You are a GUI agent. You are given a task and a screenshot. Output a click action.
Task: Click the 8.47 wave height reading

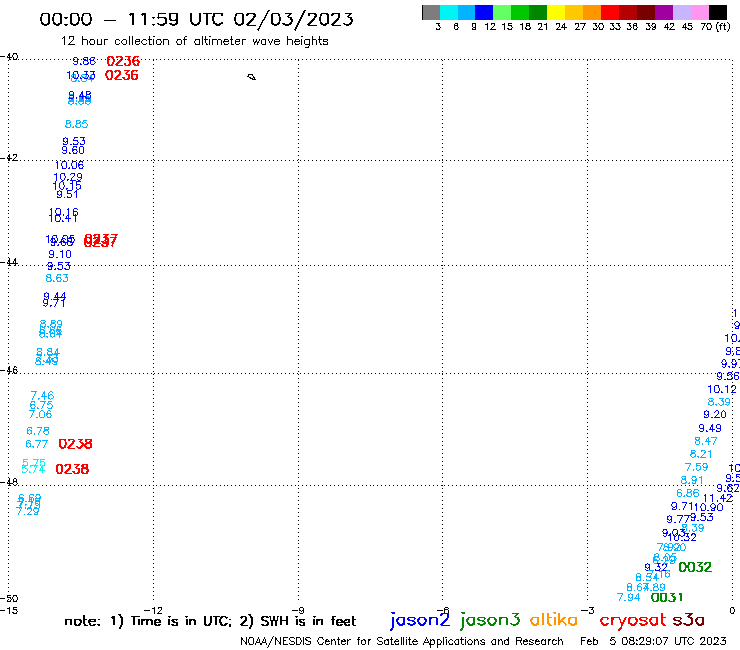pos(706,441)
